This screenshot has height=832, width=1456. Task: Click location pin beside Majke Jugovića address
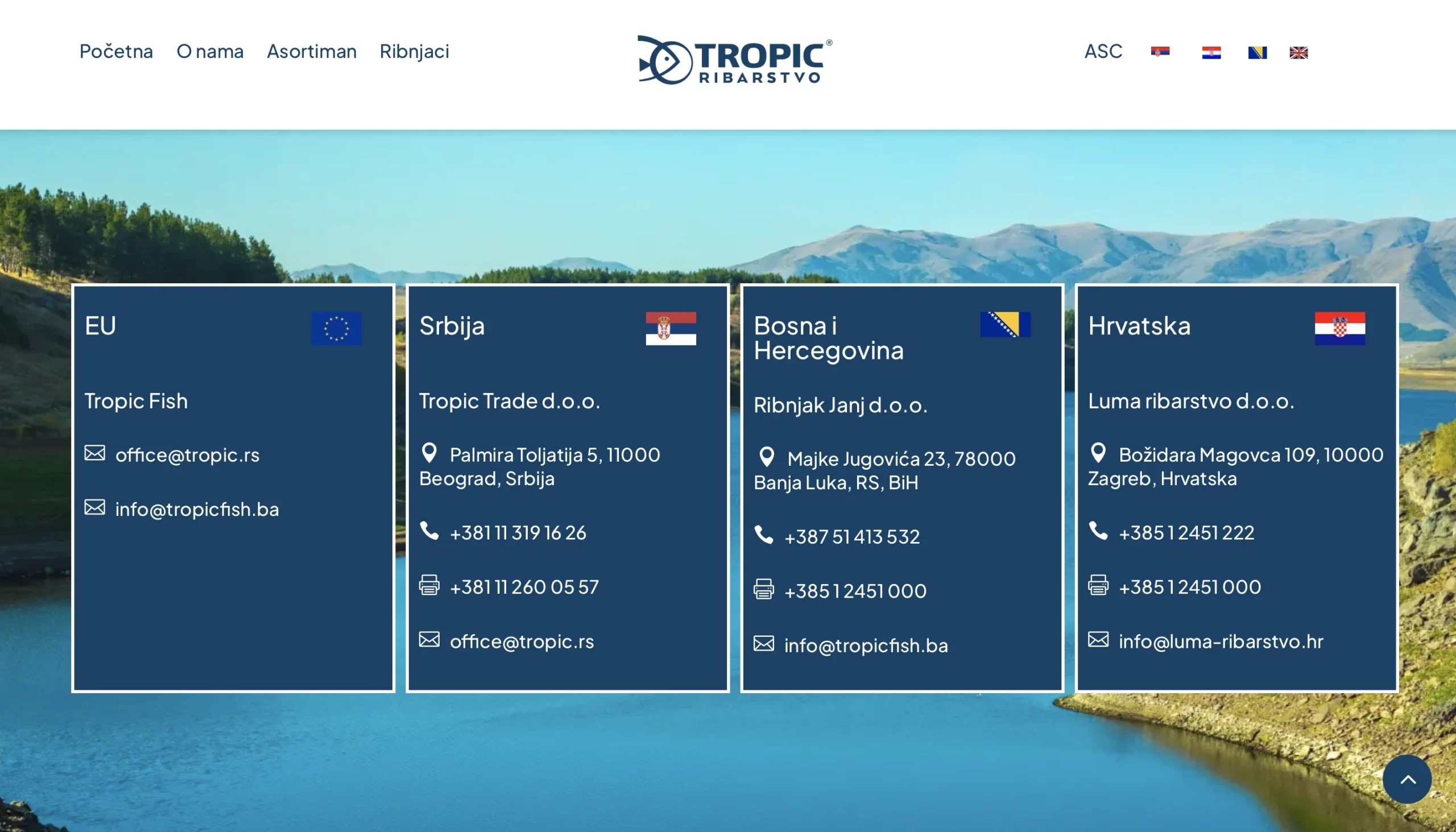coord(767,457)
